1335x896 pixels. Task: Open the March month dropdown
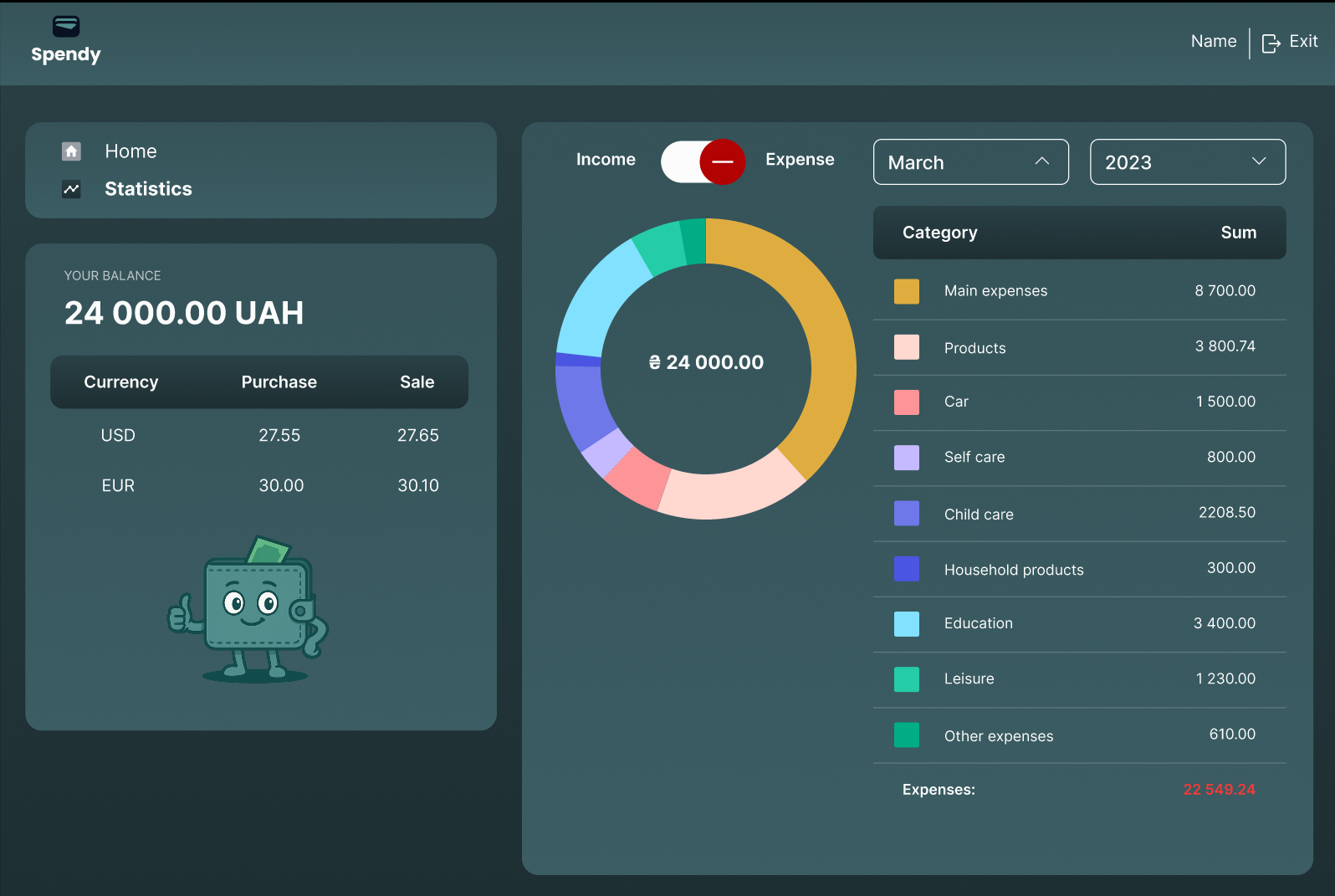click(x=970, y=162)
